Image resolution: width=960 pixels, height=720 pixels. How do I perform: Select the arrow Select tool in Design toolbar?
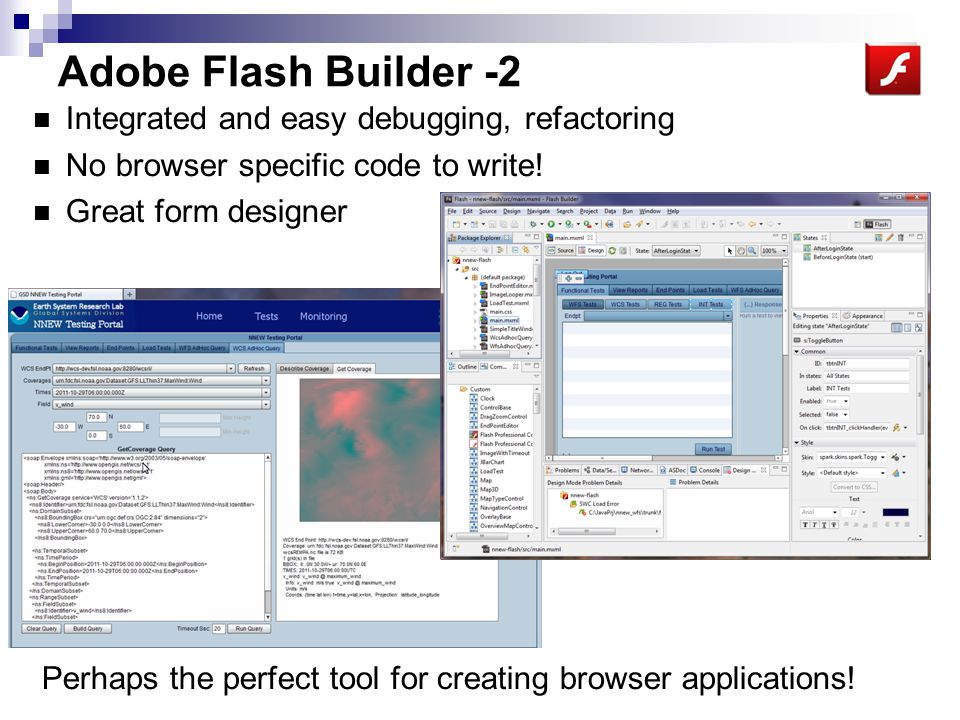pos(730,250)
